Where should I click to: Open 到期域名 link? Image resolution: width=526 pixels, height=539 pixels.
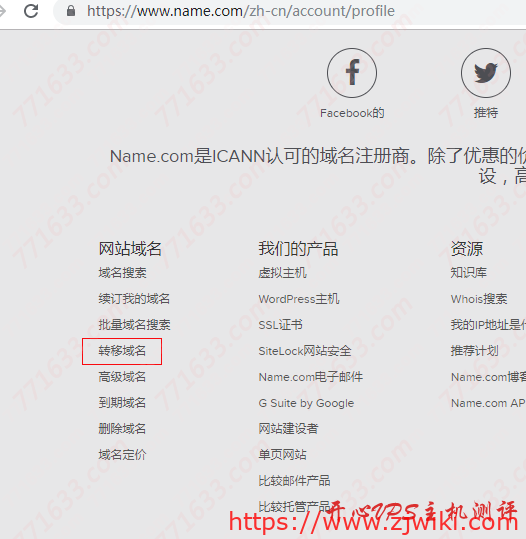(122, 403)
